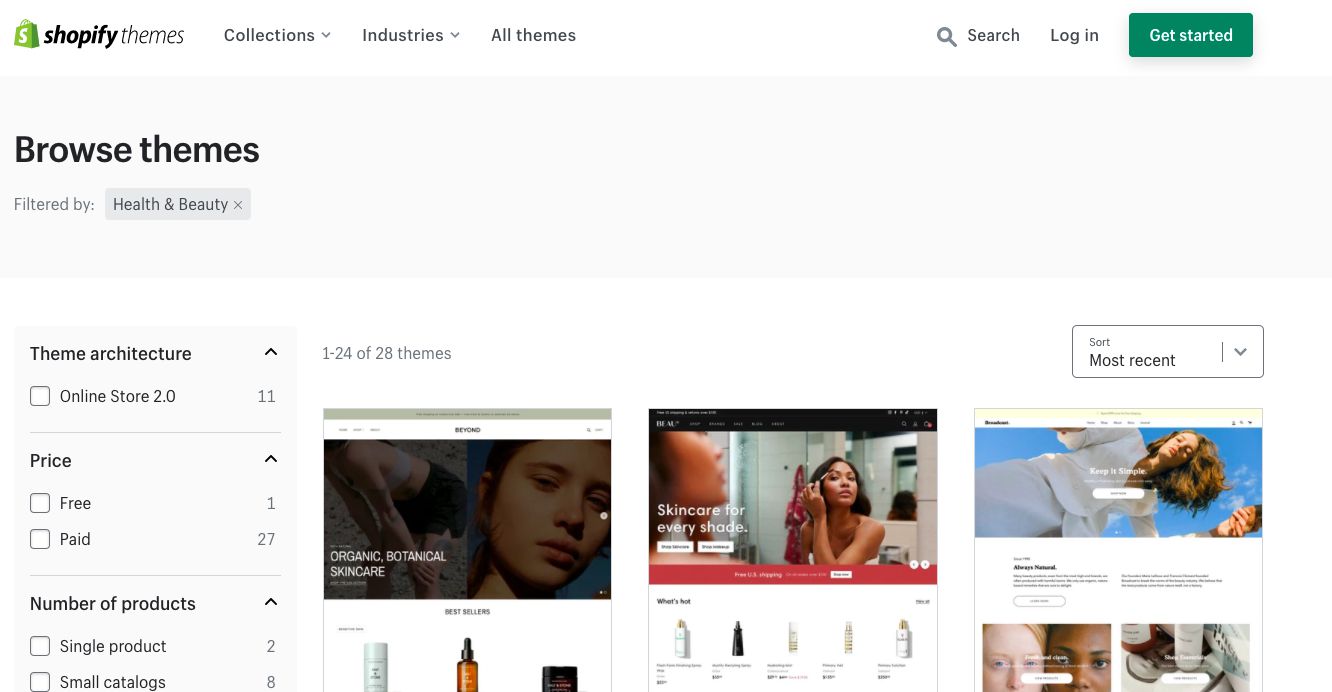Open the Beau skincare theme thumbnail
Viewport: 1332px width, 692px height.
pyautogui.click(x=792, y=550)
